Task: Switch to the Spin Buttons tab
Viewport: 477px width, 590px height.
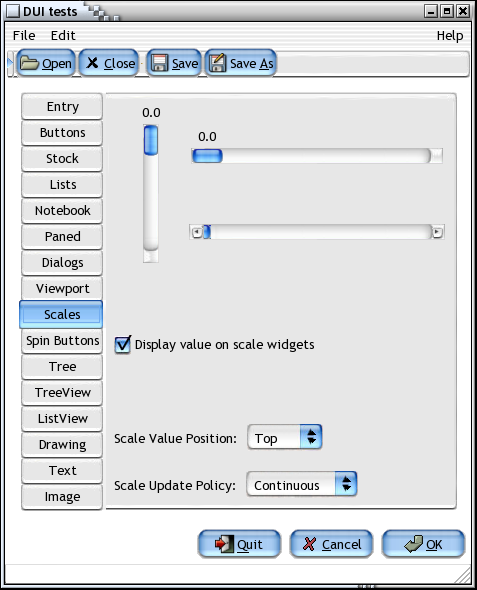Action: click(x=62, y=341)
